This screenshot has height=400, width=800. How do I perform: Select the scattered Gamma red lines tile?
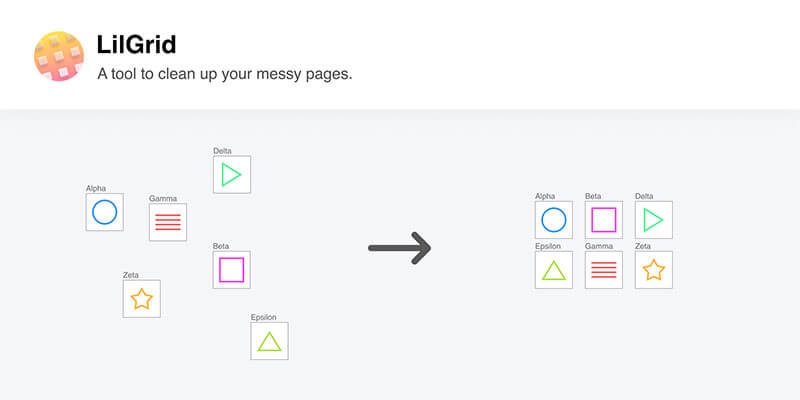(x=168, y=222)
